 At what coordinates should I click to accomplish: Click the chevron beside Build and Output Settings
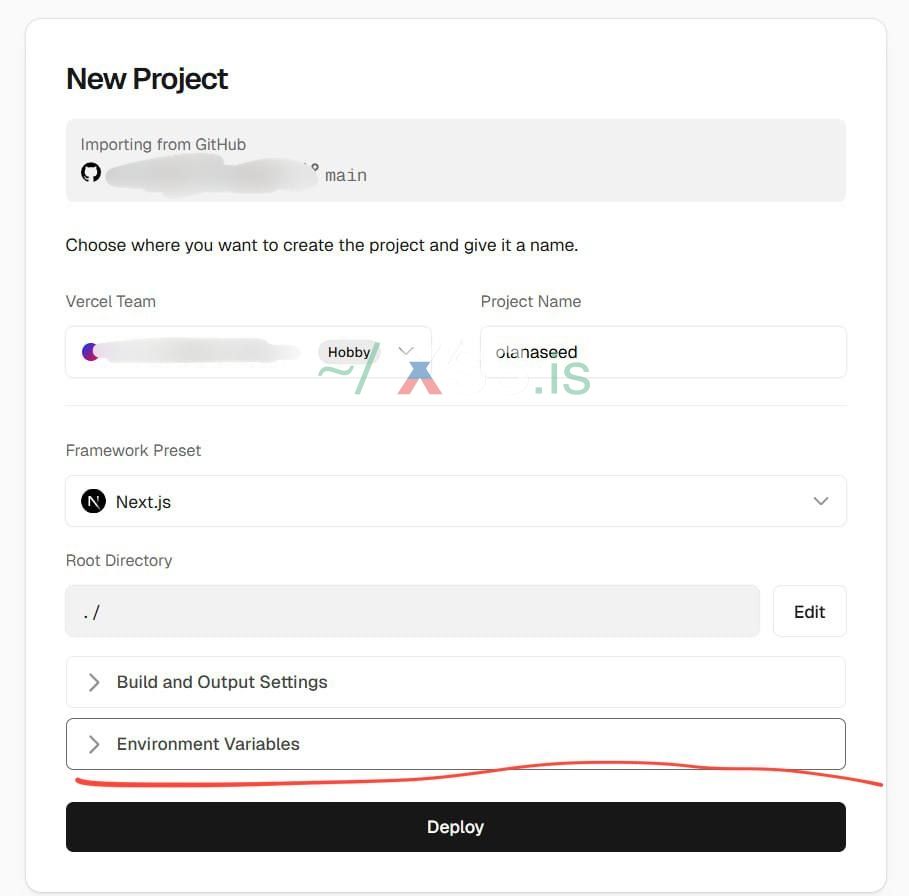click(x=94, y=682)
